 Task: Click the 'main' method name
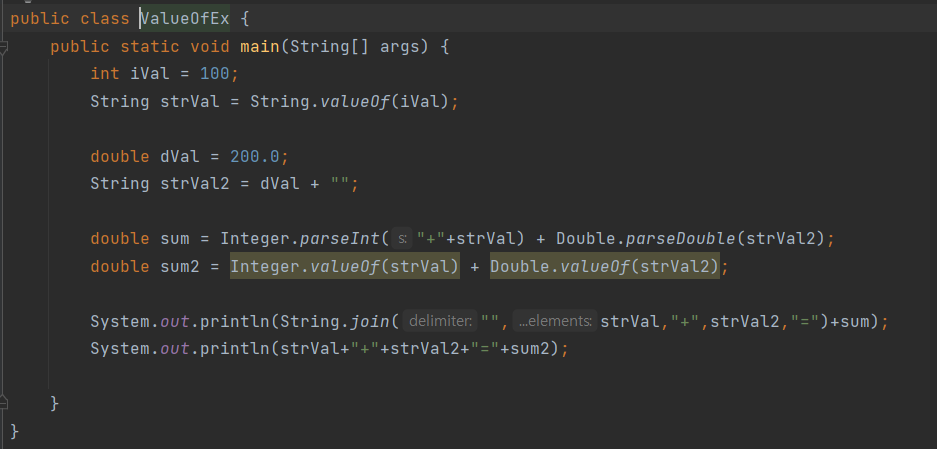pos(260,47)
